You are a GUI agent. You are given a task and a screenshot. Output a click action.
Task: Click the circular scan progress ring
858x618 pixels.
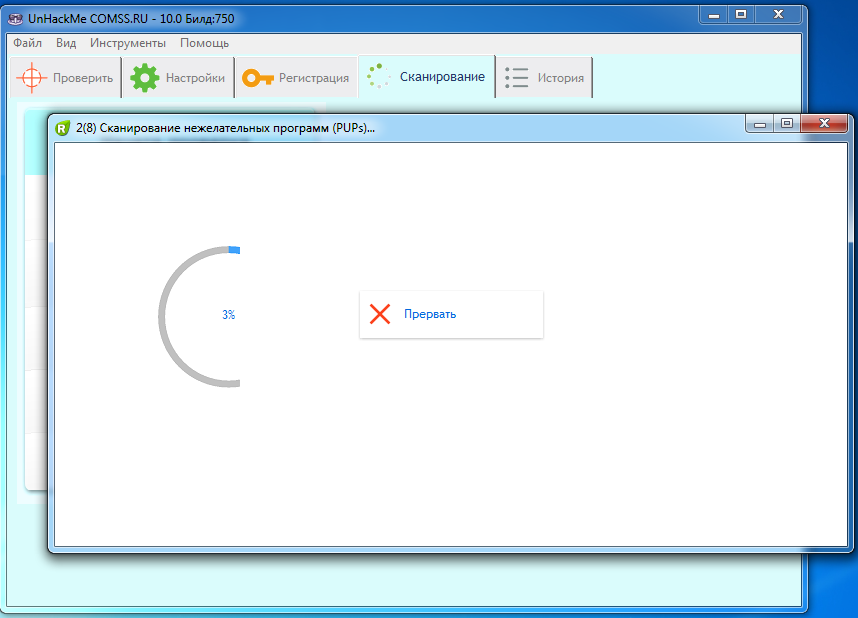click(199, 316)
